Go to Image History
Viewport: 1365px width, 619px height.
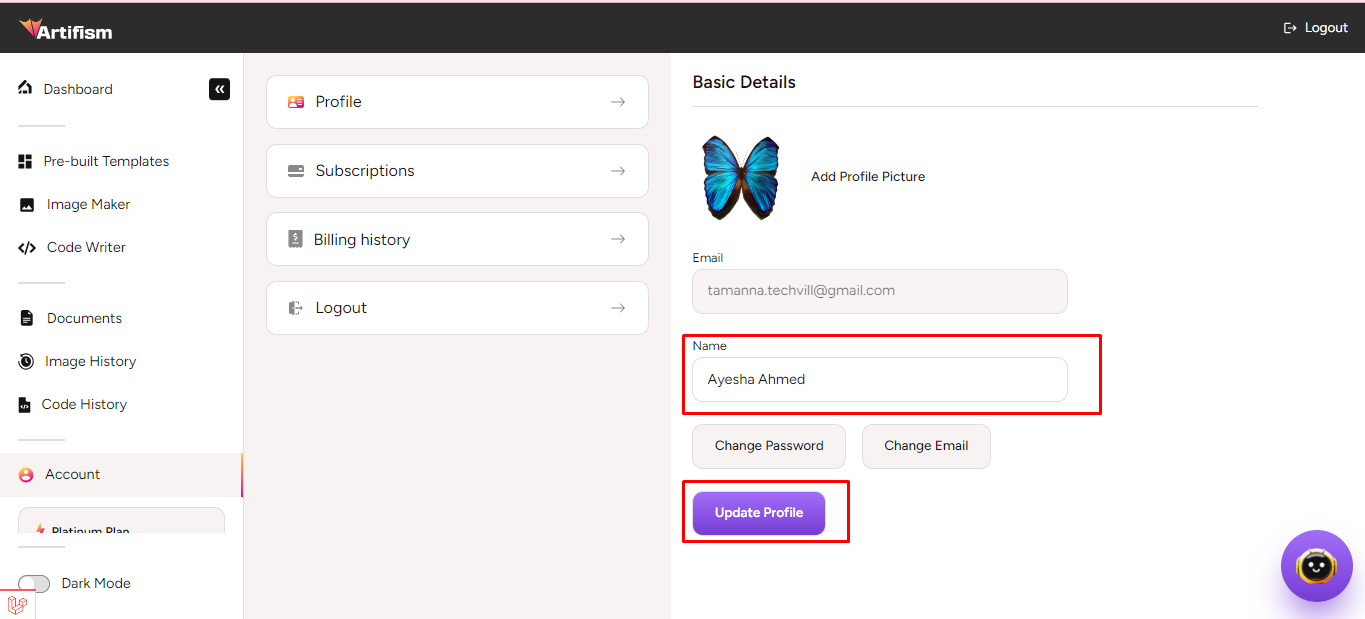pos(90,361)
